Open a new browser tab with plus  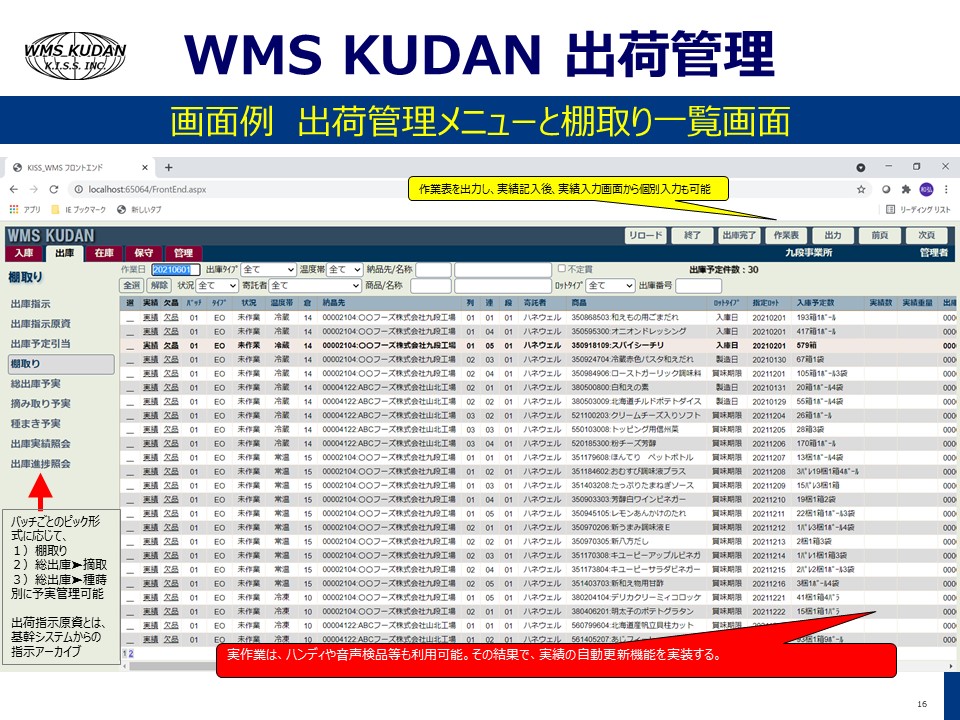click(x=168, y=167)
